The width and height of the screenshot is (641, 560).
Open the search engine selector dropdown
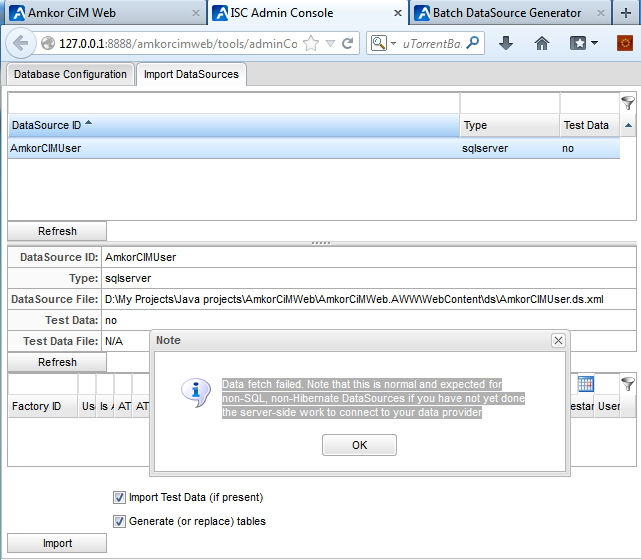[382, 44]
